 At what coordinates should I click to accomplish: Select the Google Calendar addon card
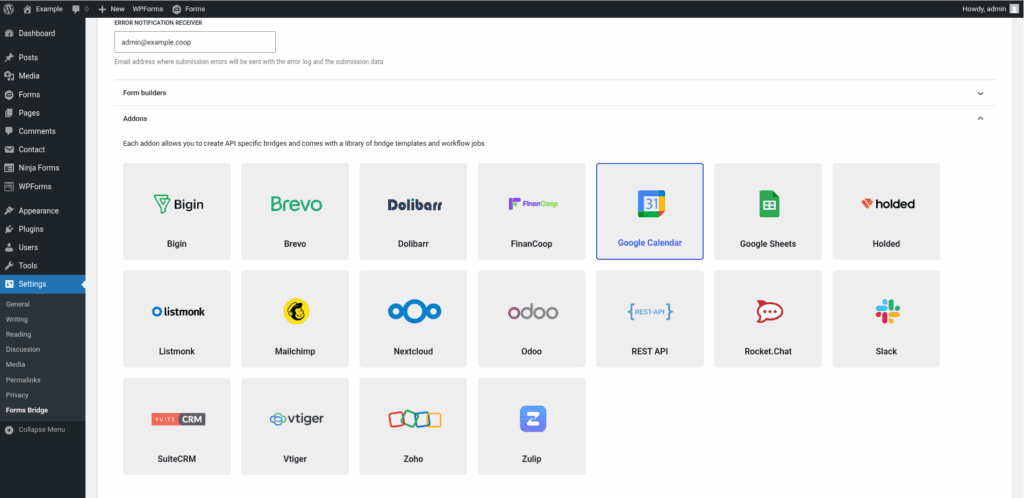click(x=649, y=211)
